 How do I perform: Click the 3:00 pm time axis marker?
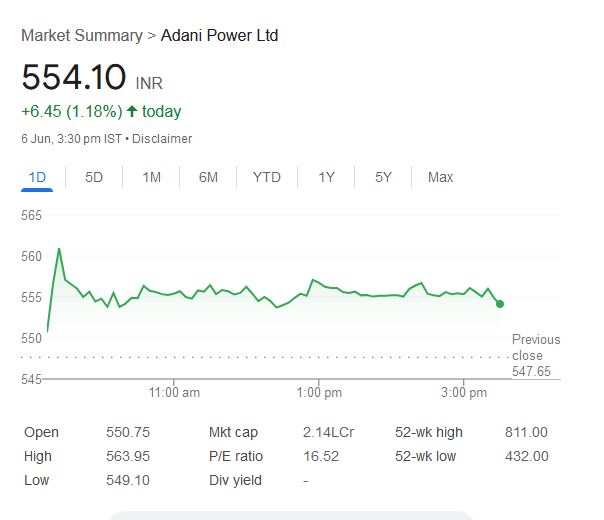point(464,393)
